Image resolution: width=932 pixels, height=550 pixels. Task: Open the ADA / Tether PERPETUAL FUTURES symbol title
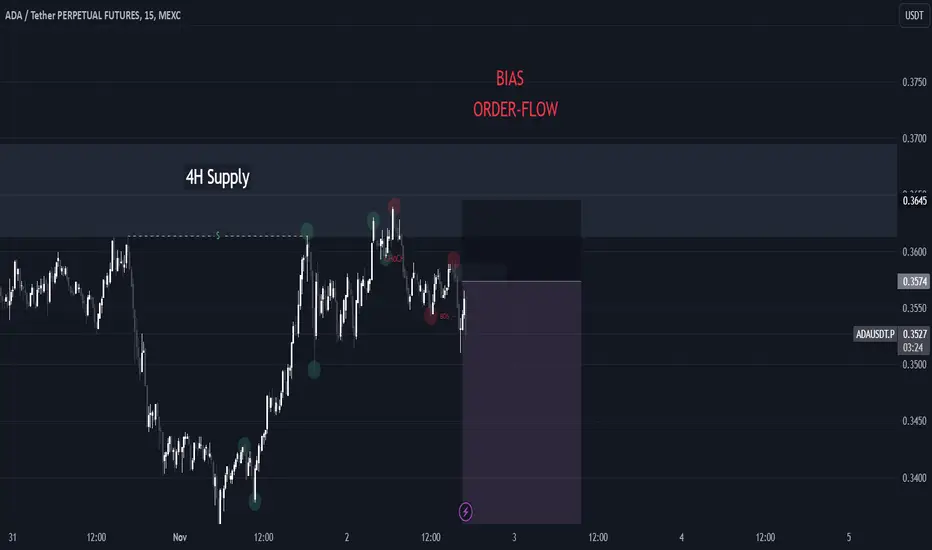[x=93, y=15]
